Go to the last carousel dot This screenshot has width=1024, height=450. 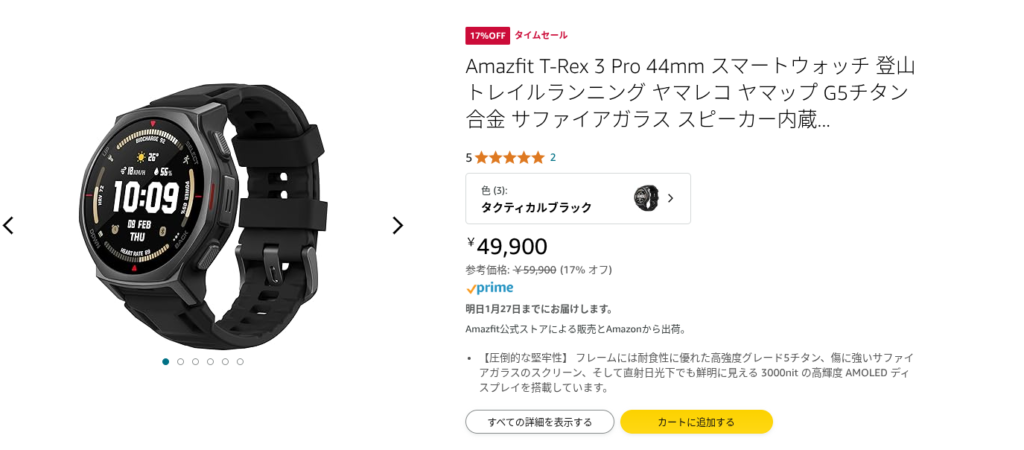(x=240, y=361)
